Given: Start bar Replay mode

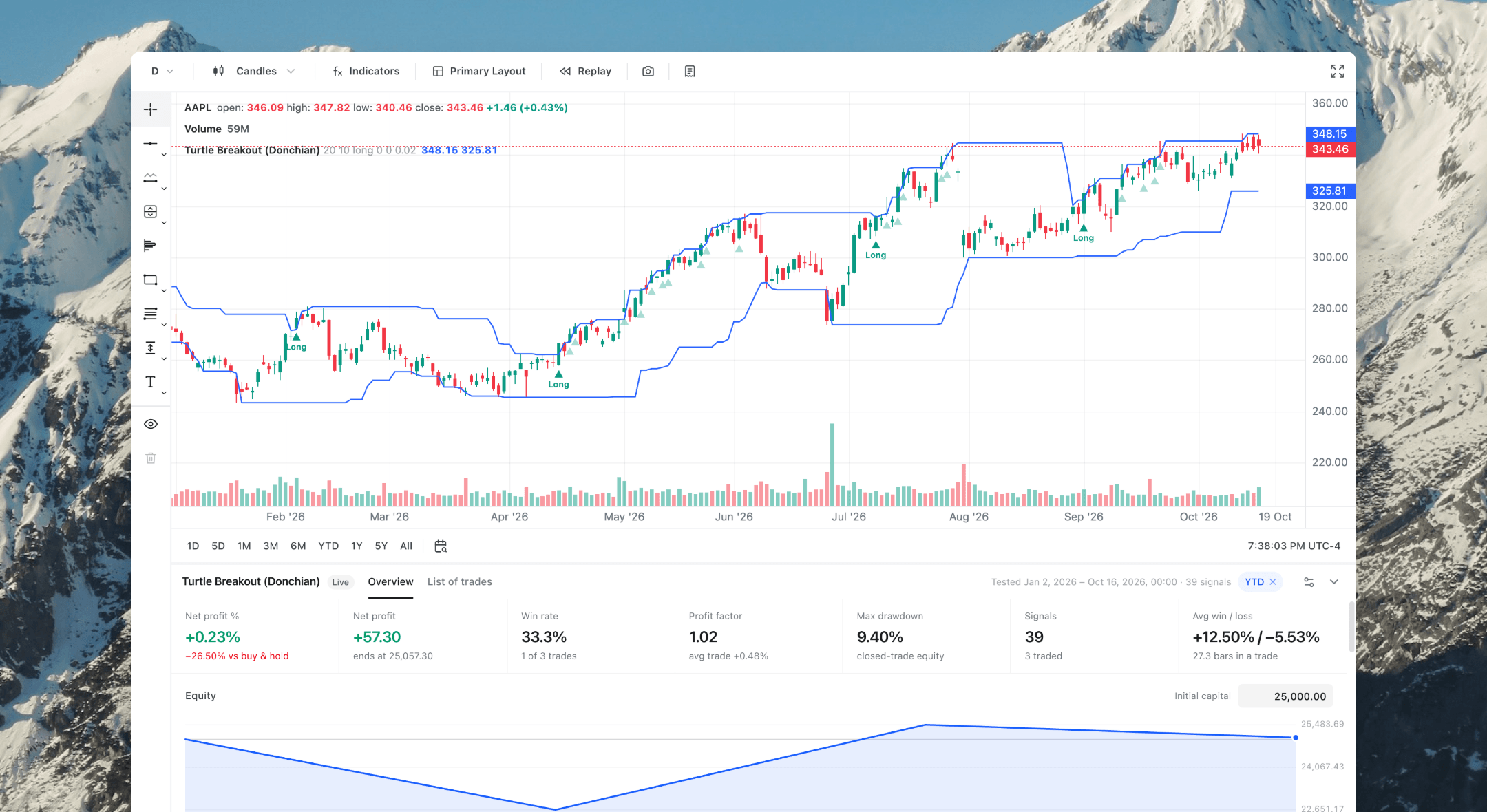Looking at the screenshot, I should 585,71.
